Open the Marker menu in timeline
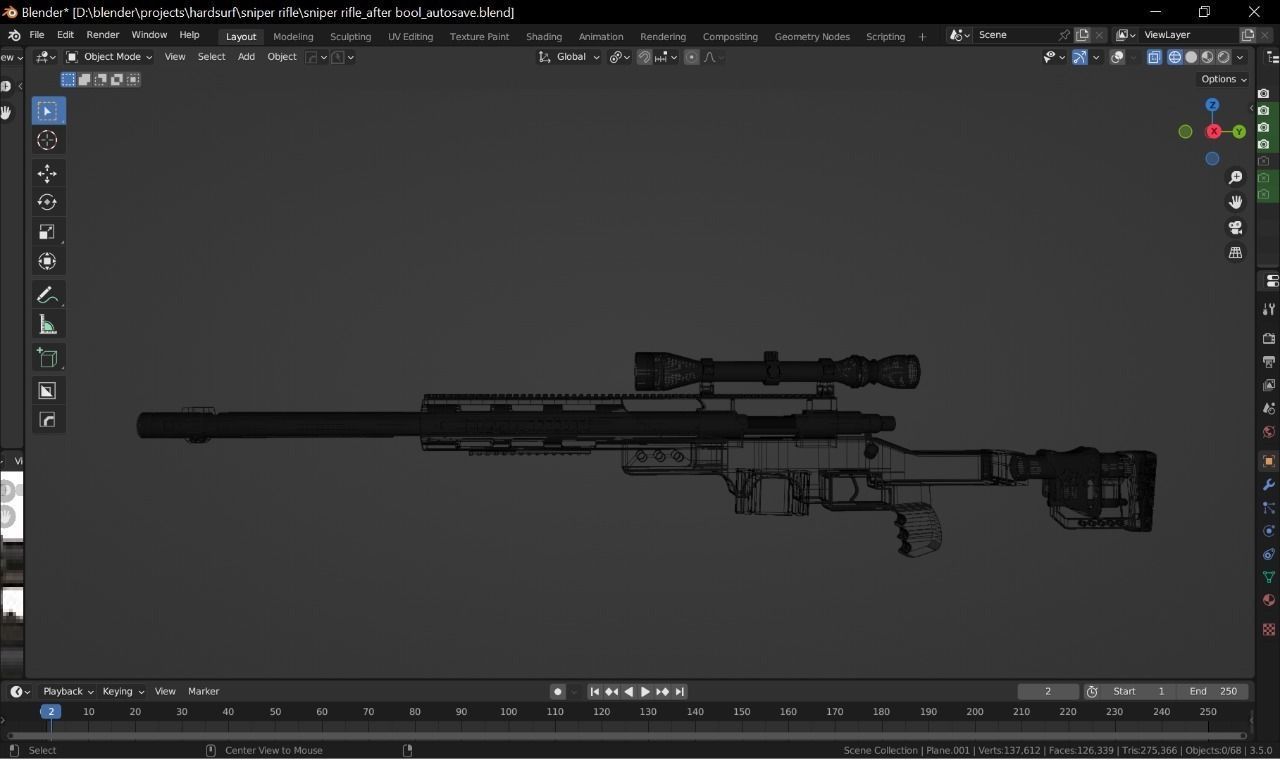 [203, 691]
